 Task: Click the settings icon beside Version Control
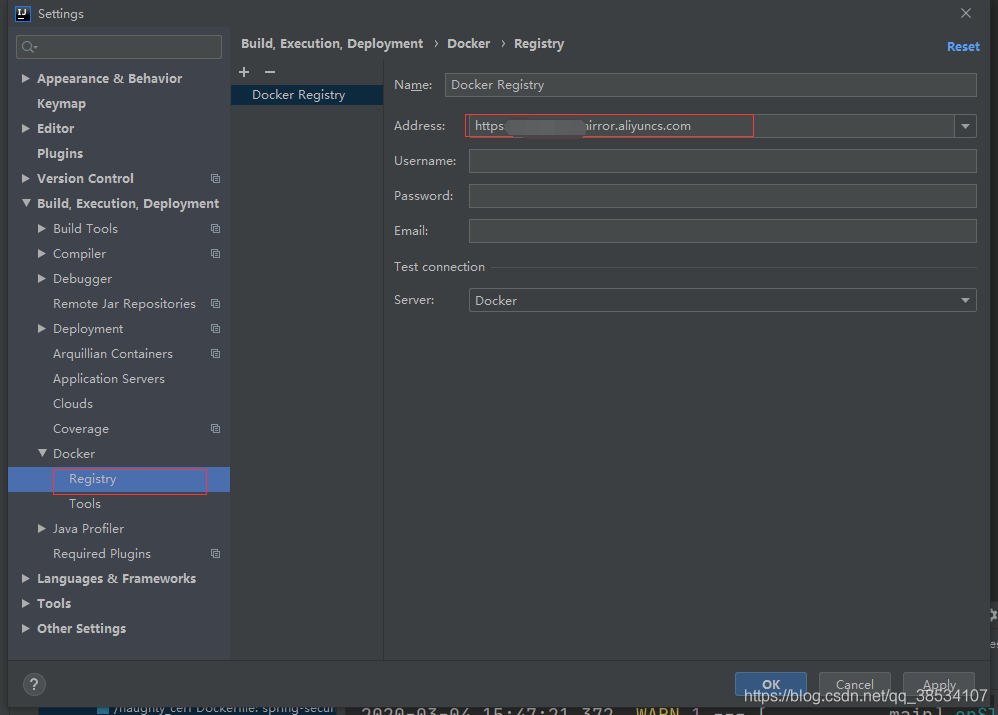(x=214, y=178)
